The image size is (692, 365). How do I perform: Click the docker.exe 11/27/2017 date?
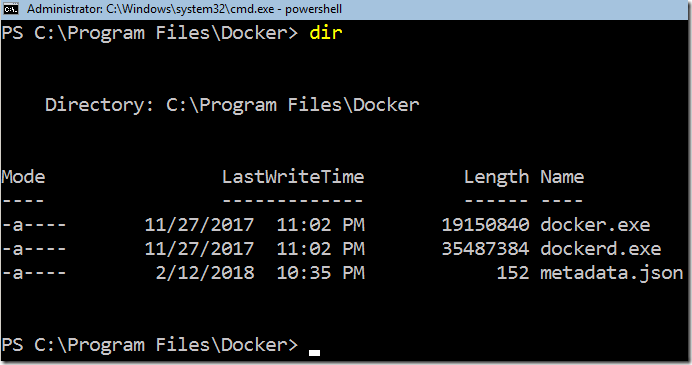pyautogui.click(x=199, y=225)
